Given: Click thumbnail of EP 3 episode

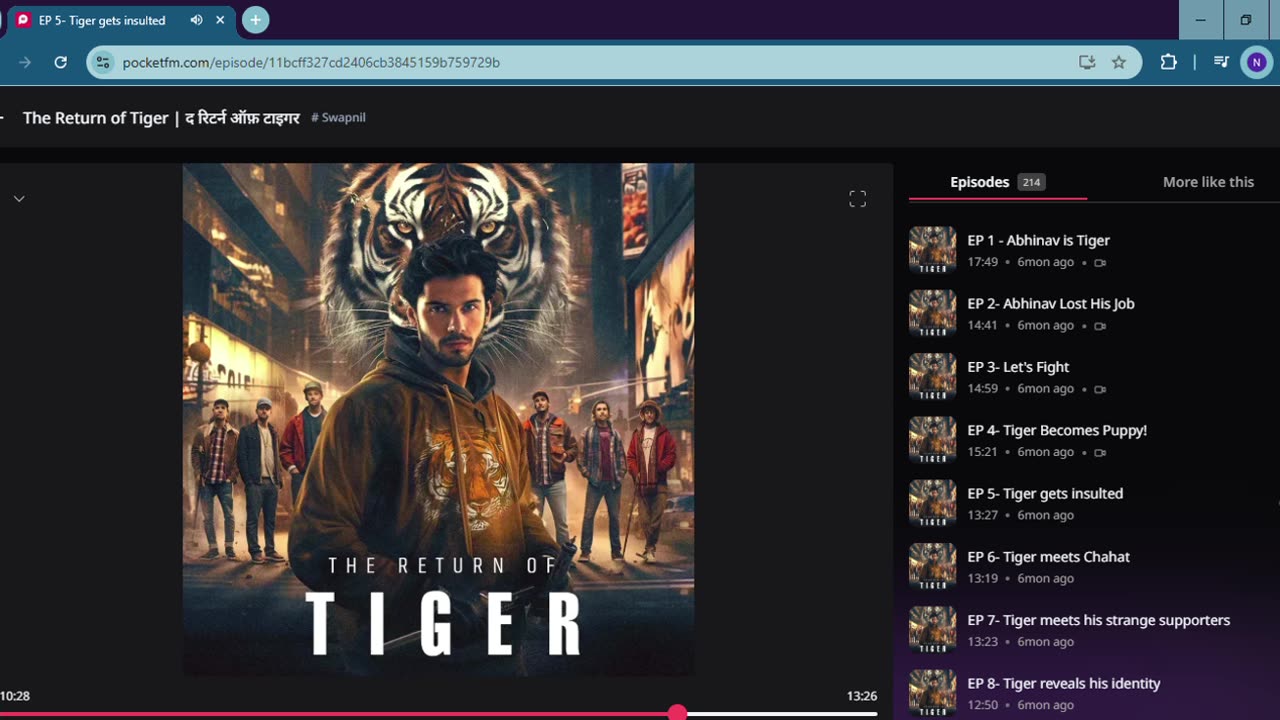Looking at the screenshot, I should [x=932, y=377].
